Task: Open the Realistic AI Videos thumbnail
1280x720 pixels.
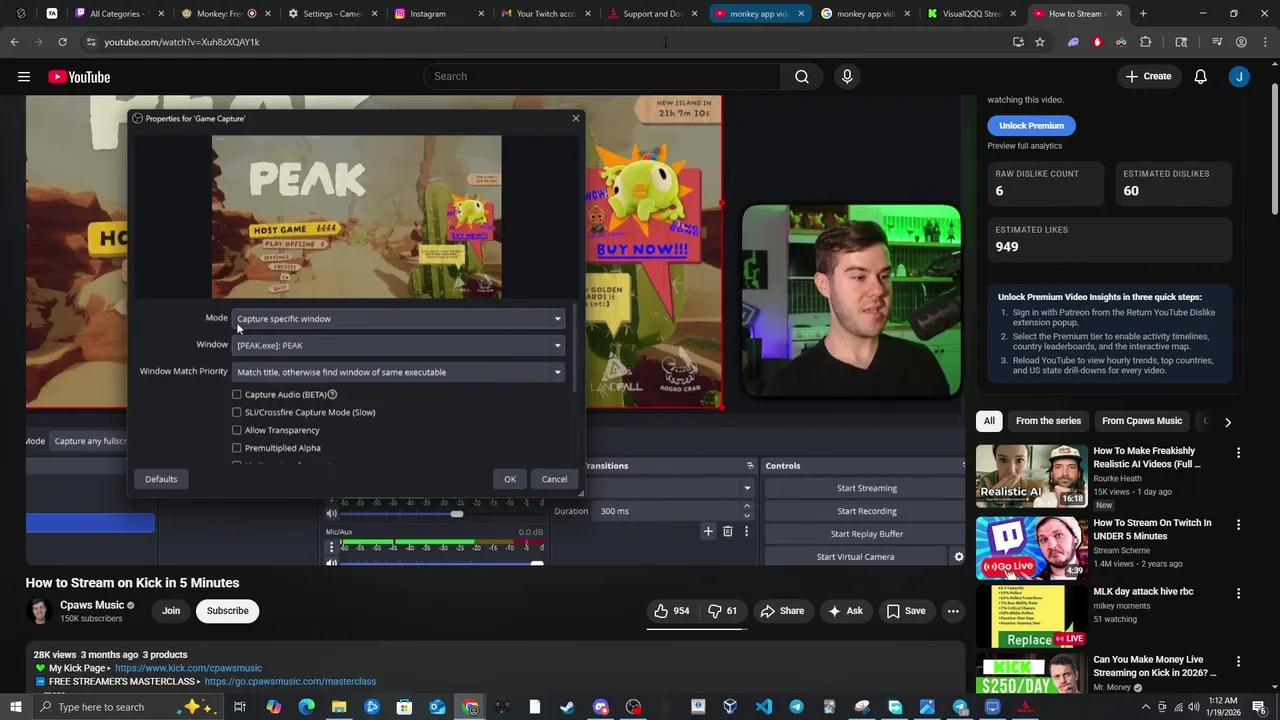Action: [x=1031, y=475]
